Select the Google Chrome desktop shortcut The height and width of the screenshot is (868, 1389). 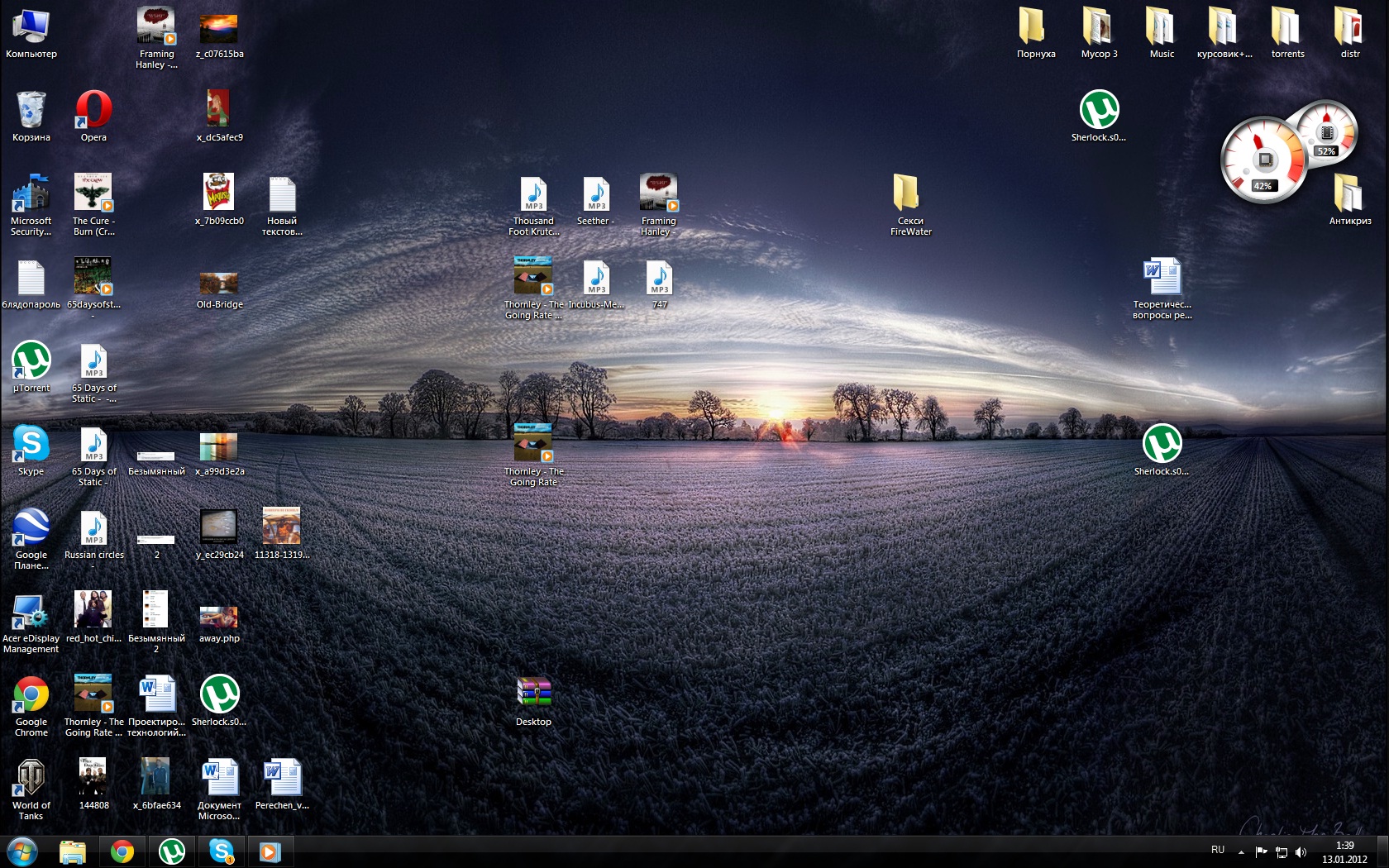pyautogui.click(x=31, y=696)
